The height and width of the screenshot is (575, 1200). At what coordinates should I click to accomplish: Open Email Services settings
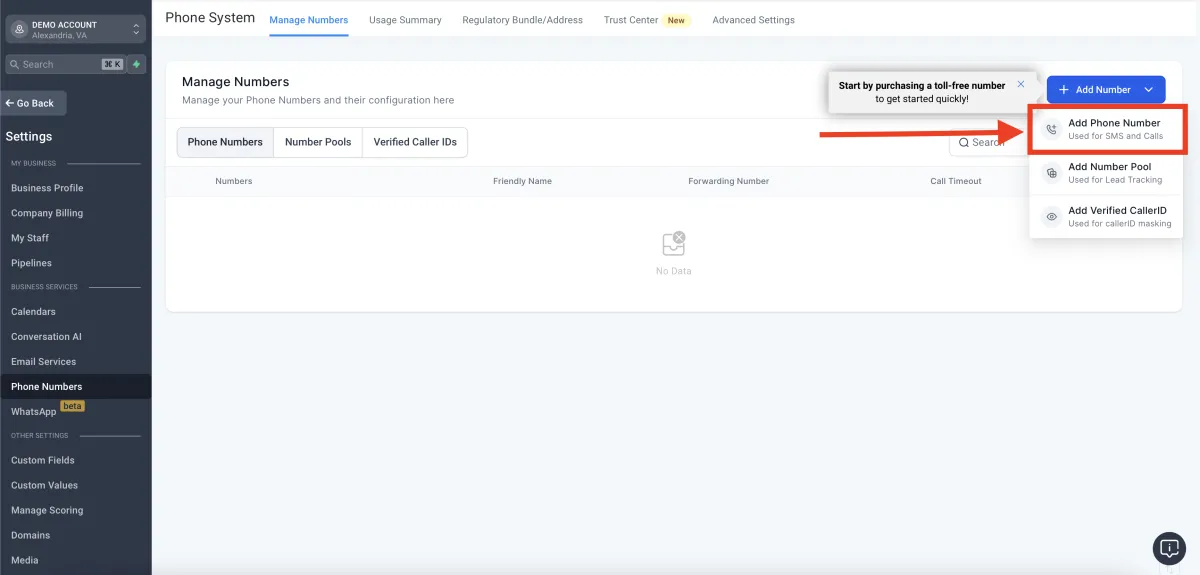[x=43, y=362]
